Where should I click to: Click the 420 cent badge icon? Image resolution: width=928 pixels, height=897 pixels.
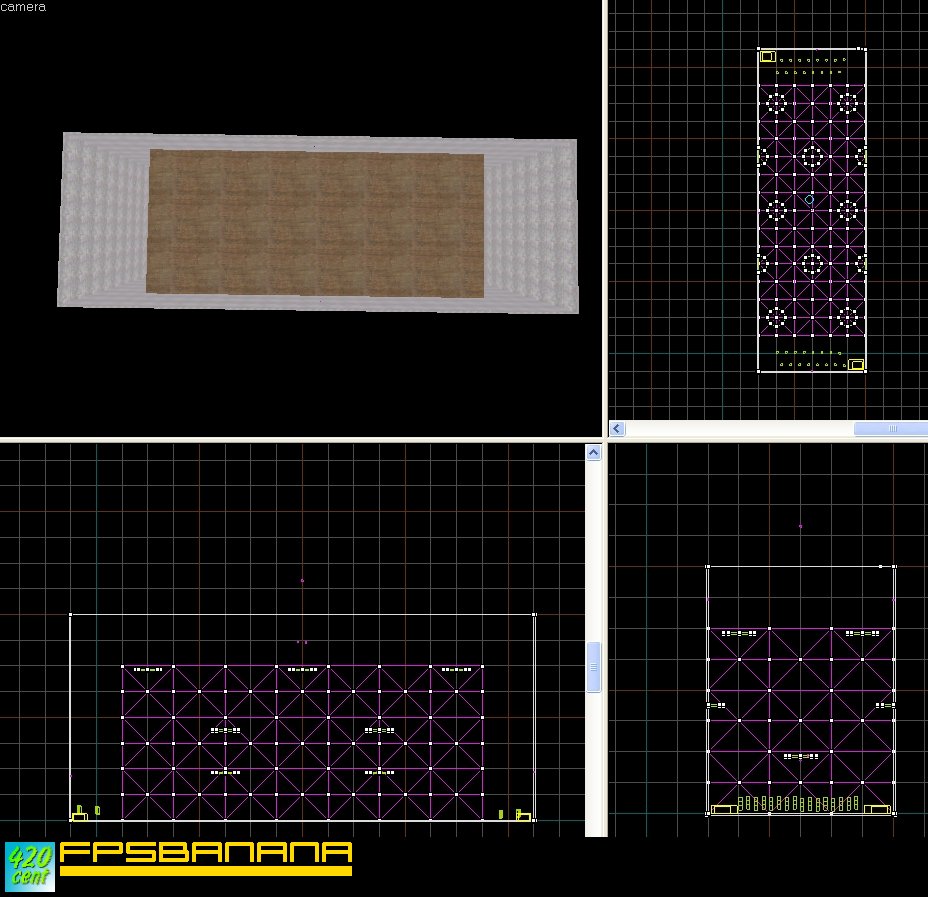pos(30,866)
